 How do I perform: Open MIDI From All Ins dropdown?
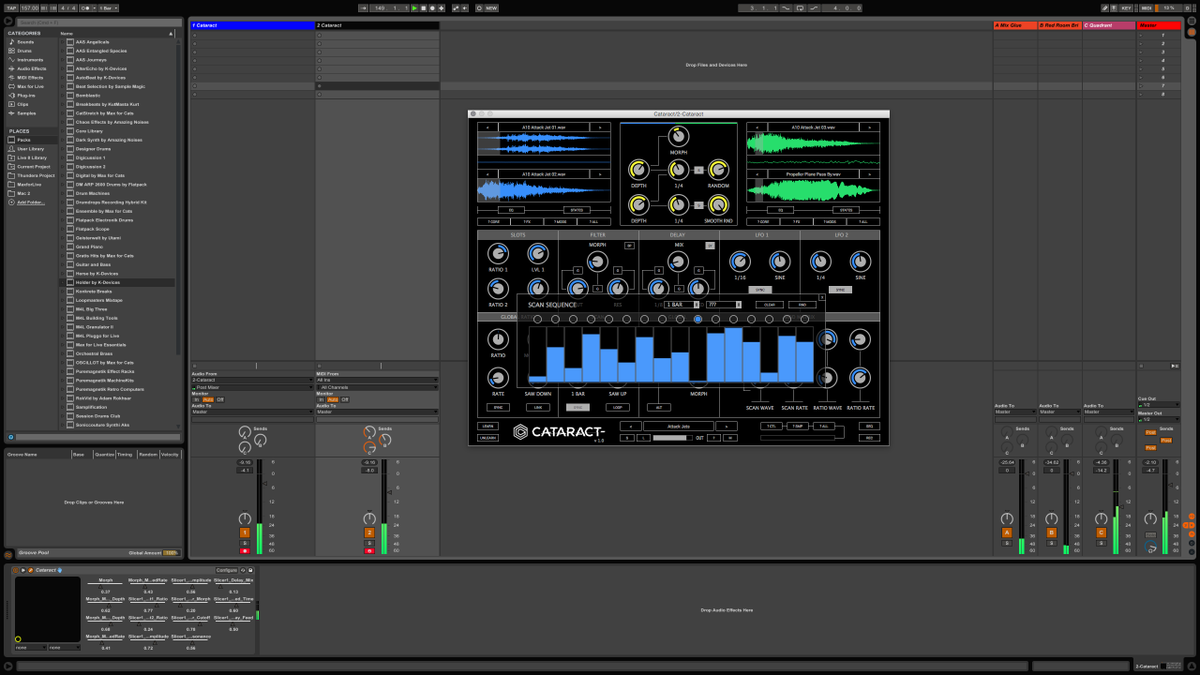point(377,380)
